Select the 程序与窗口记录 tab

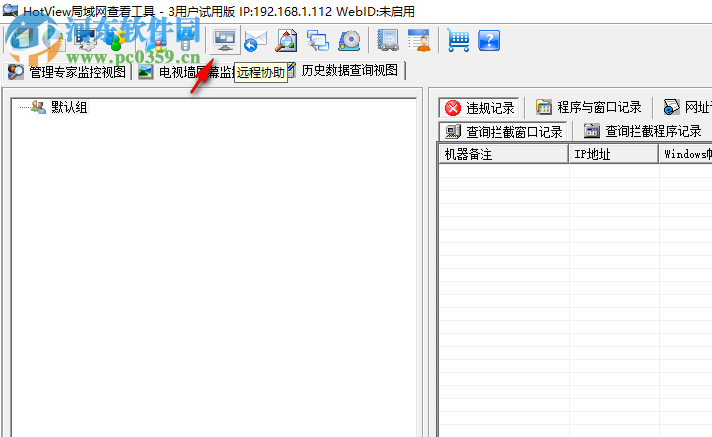point(588,107)
